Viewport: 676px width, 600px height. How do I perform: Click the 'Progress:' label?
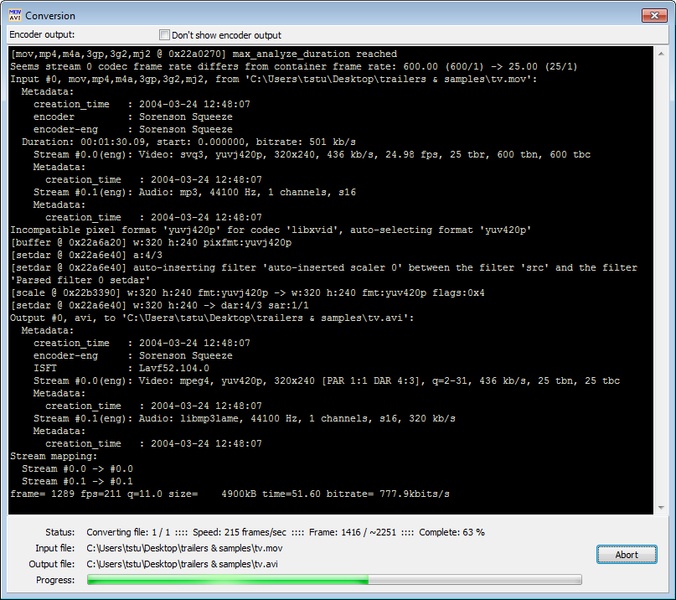[x=55, y=580]
